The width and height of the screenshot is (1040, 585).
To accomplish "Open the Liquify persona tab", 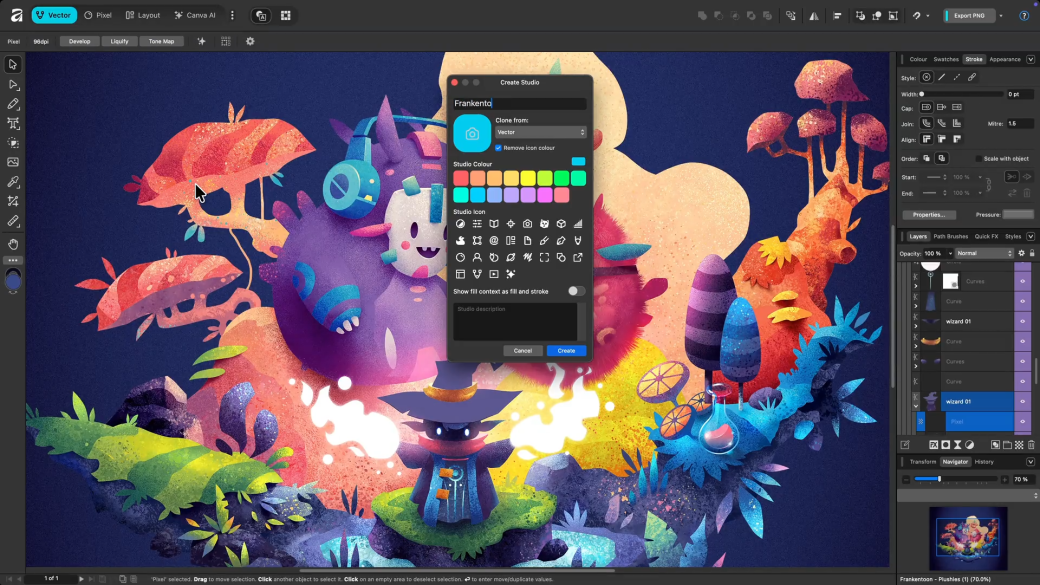I will click(x=120, y=41).
